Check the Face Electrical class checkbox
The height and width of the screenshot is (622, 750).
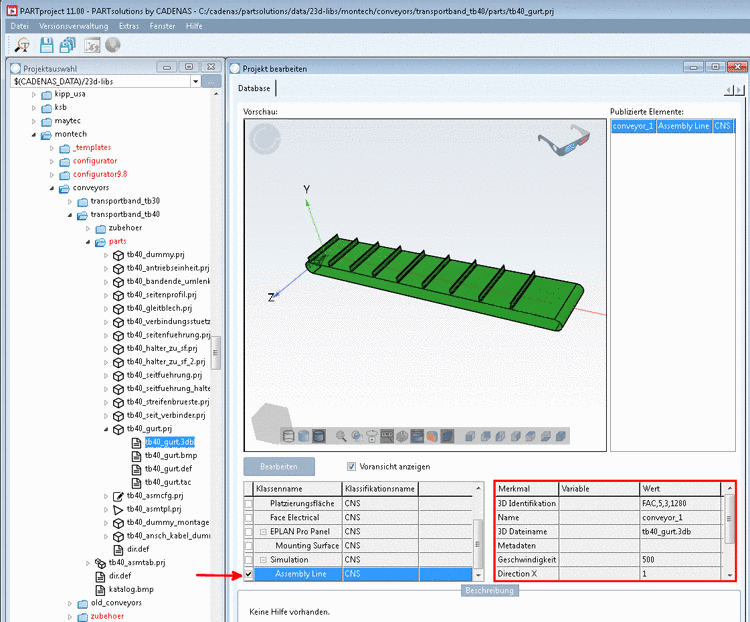[x=248, y=517]
